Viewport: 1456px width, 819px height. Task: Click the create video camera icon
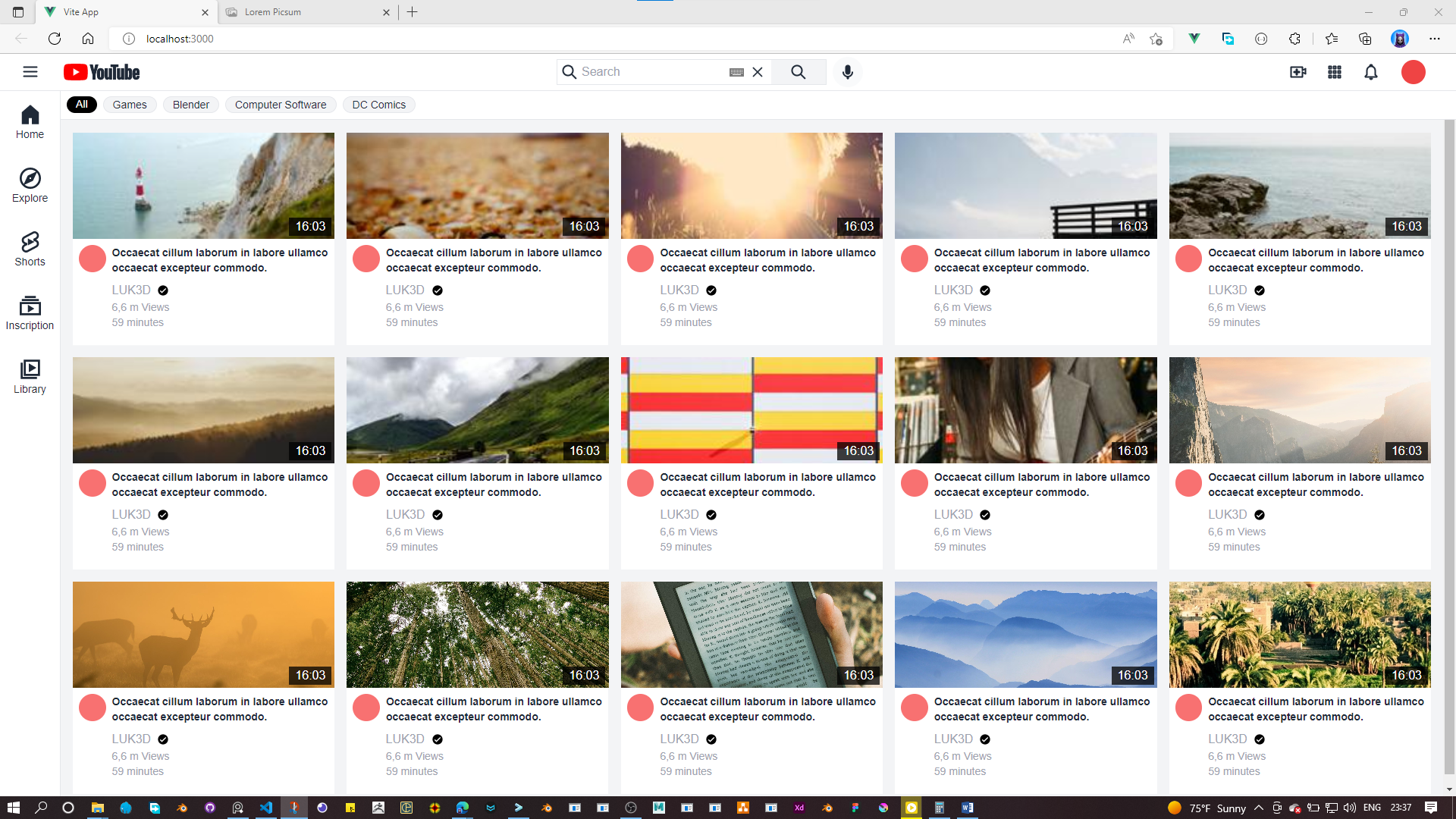point(1298,72)
